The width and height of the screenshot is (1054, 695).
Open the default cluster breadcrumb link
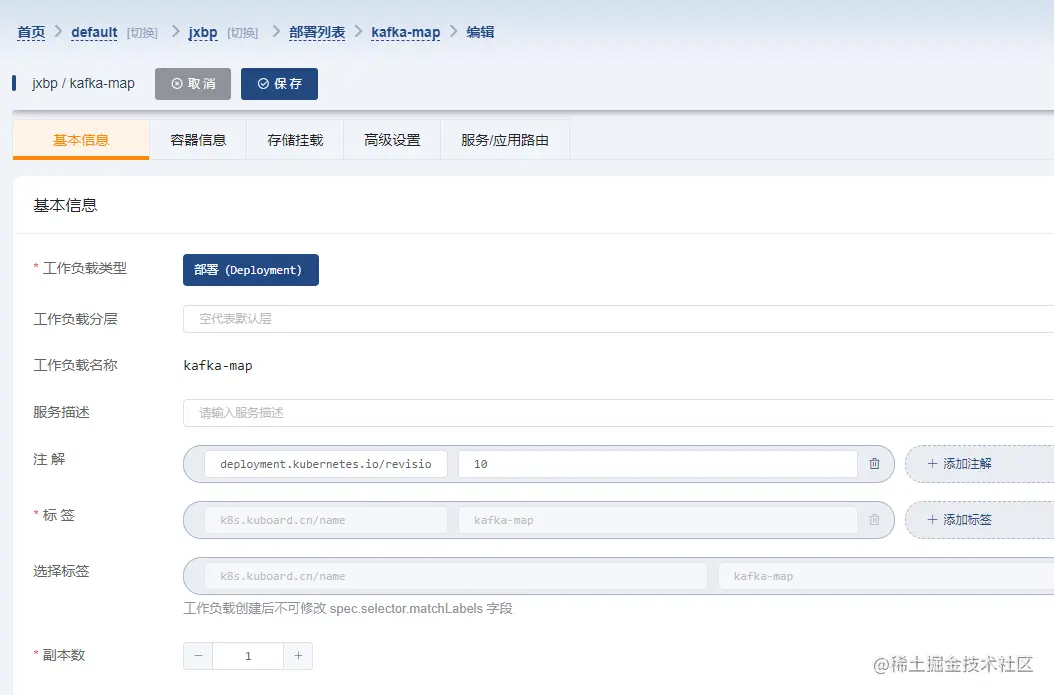(94, 32)
